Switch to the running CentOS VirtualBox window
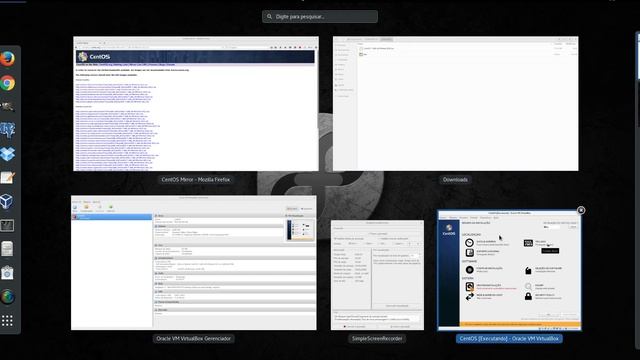The width and height of the screenshot is (640, 360). pos(509,270)
